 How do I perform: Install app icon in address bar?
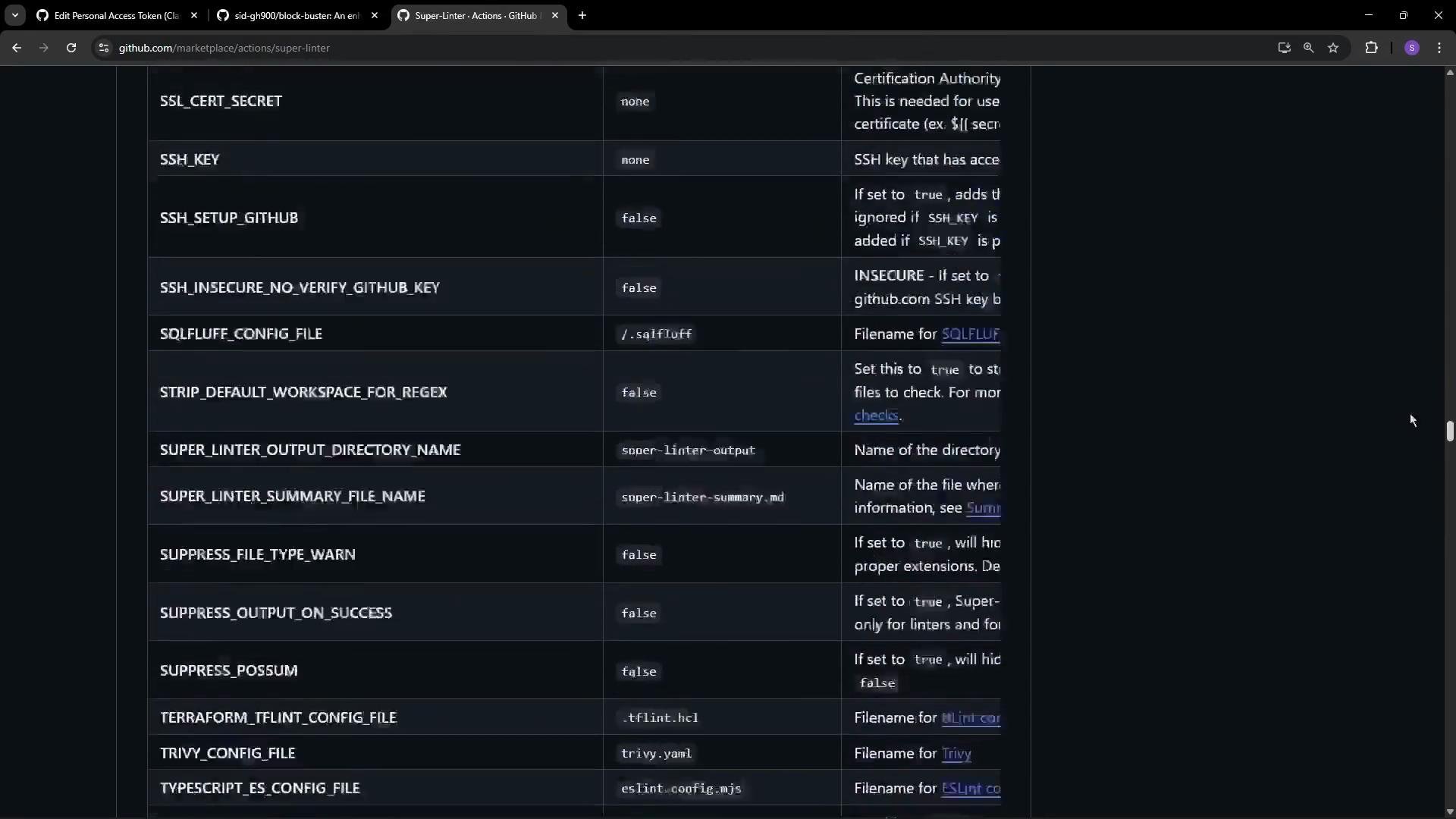[x=1284, y=48]
